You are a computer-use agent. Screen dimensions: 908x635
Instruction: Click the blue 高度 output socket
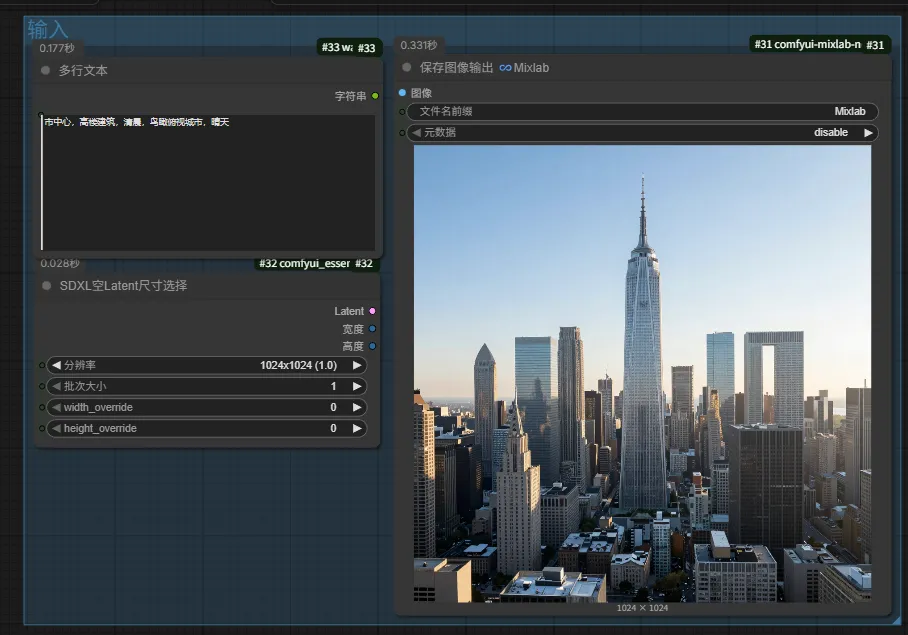point(372,346)
